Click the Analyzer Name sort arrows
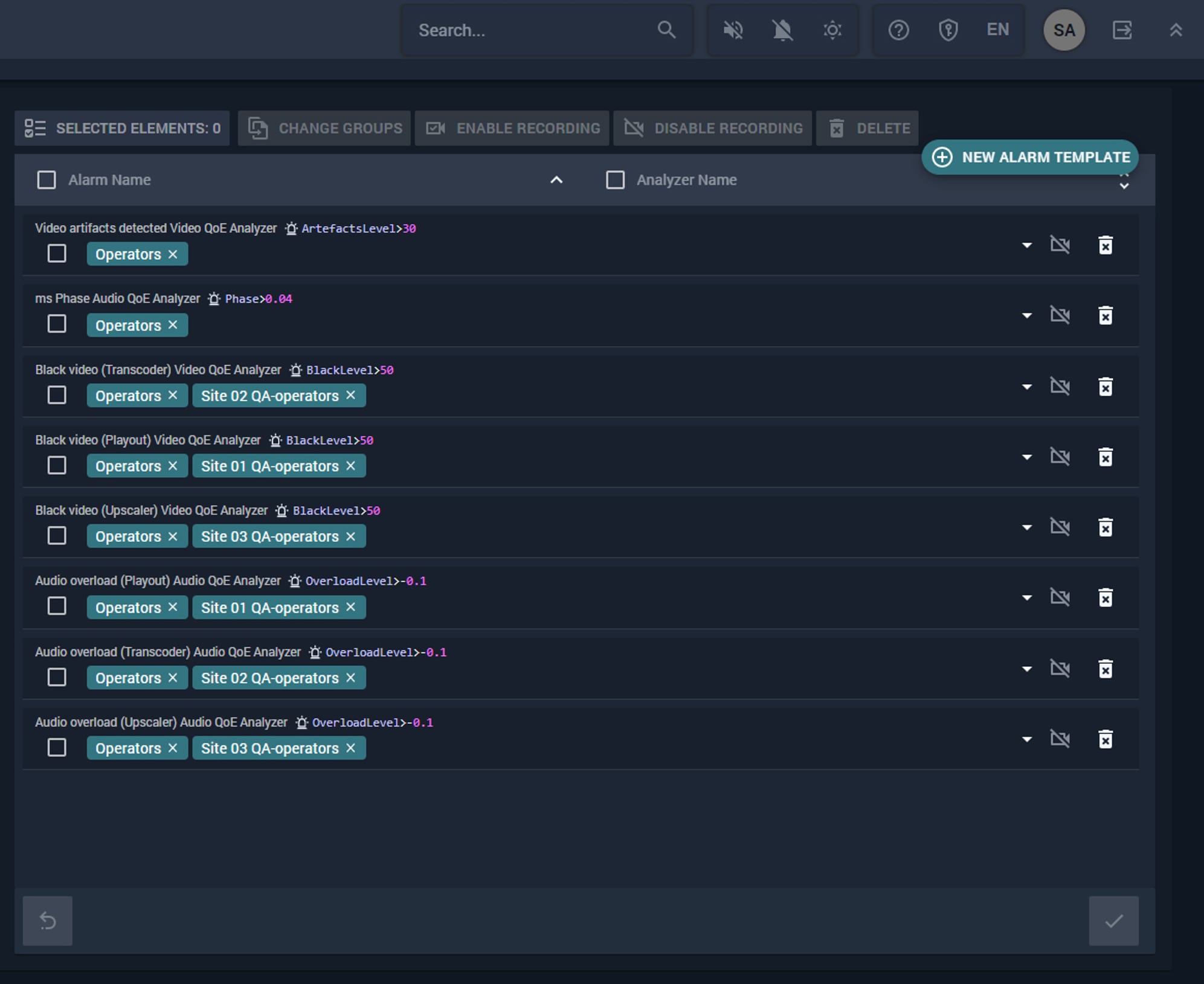Screen dimensions: 1204x984 click(x=1124, y=181)
